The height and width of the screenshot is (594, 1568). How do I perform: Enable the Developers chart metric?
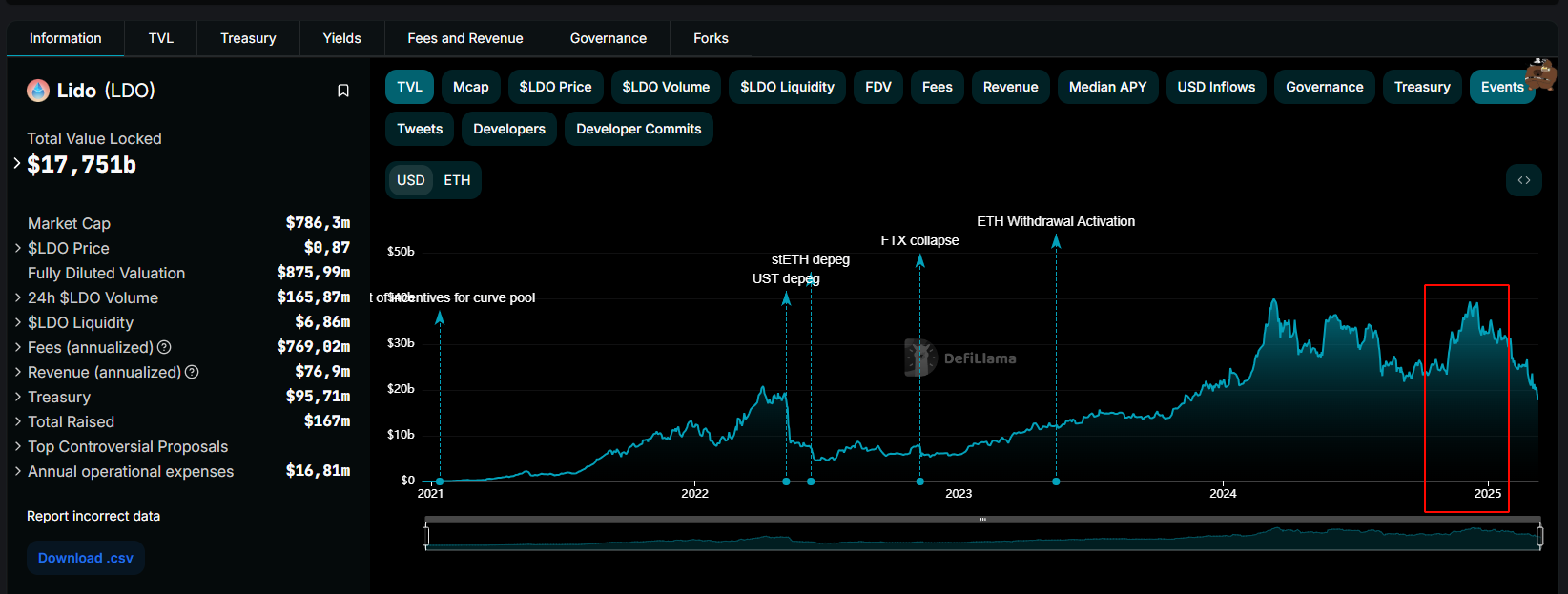(509, 129)
